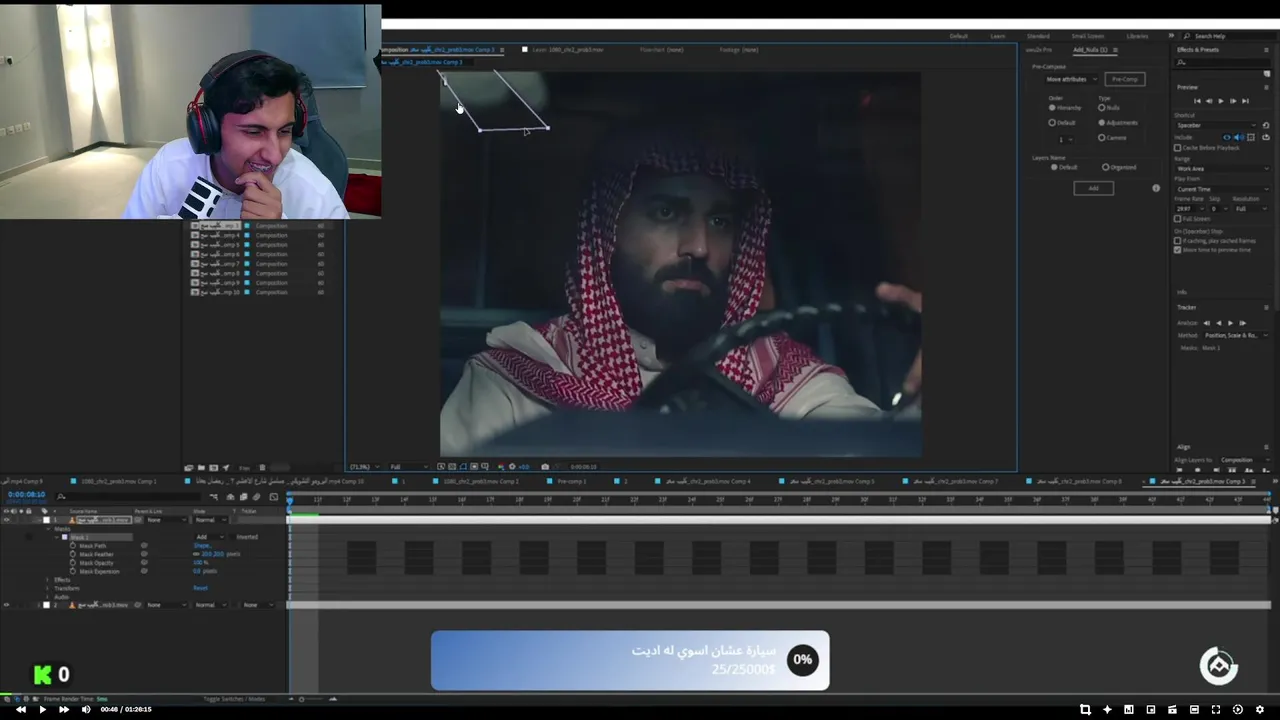Select Camera type radio button
Image resolution: width=1280 pixels, height=720 pixels.
point(1101,137)
